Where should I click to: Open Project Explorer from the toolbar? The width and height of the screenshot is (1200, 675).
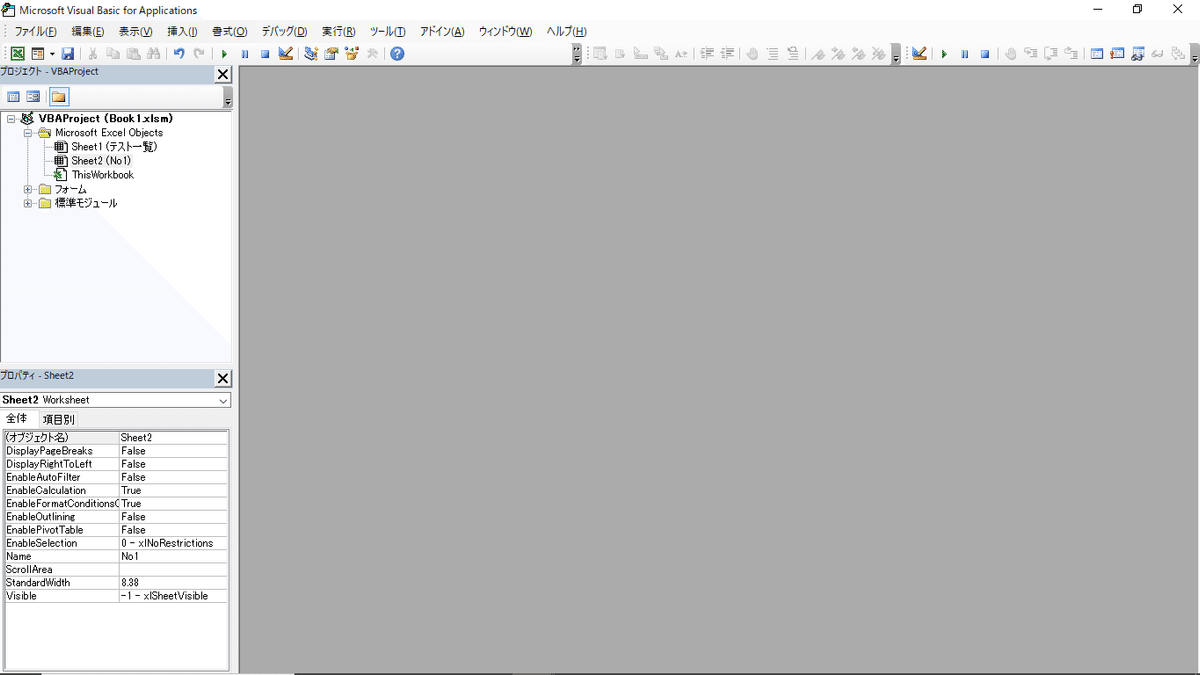click(x=311, y=54)
